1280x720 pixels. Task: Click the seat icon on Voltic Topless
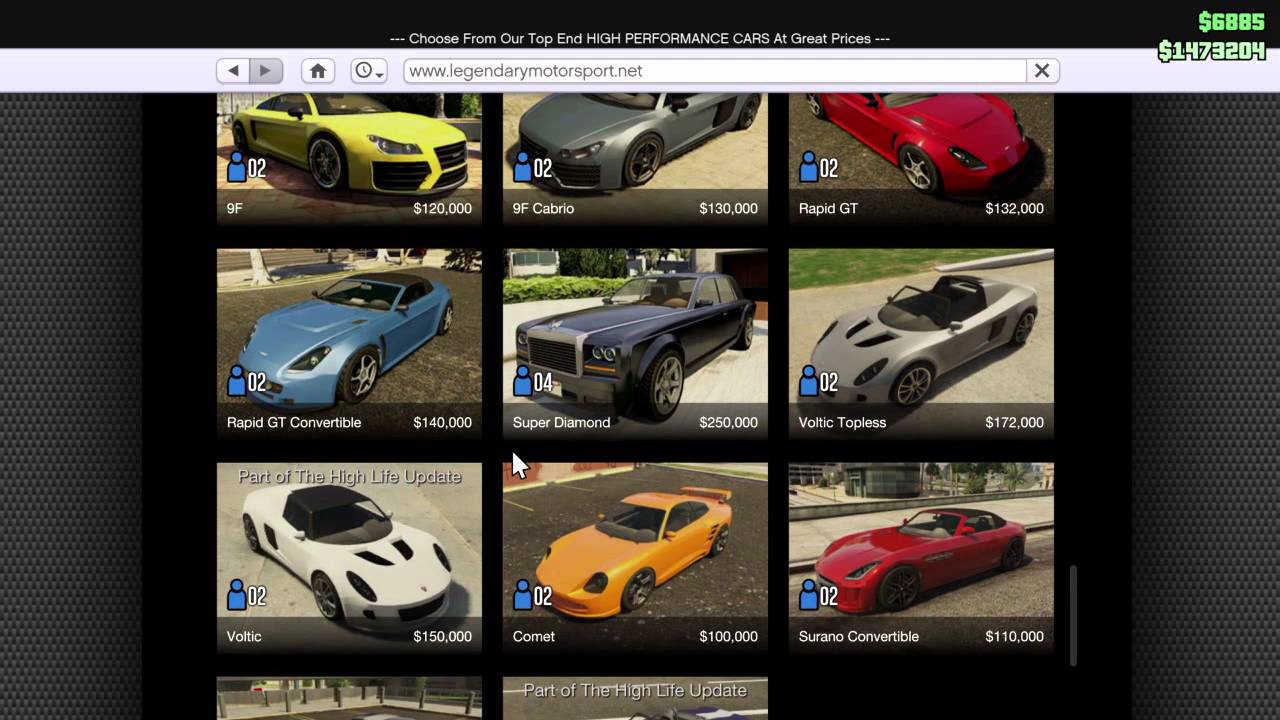click(x=819, y=382)
